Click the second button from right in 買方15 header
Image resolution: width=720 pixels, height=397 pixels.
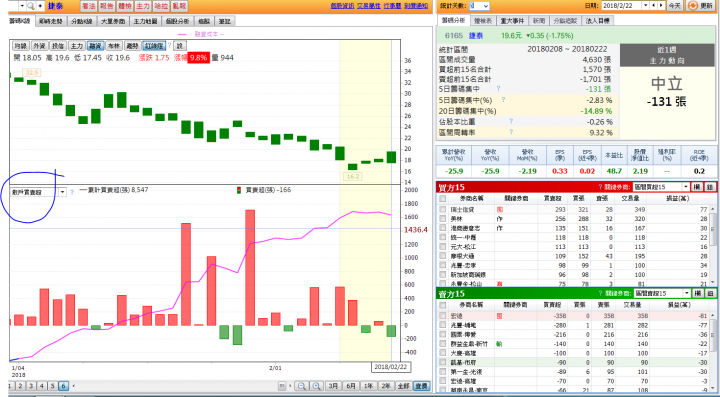click(x=698, y=187)
